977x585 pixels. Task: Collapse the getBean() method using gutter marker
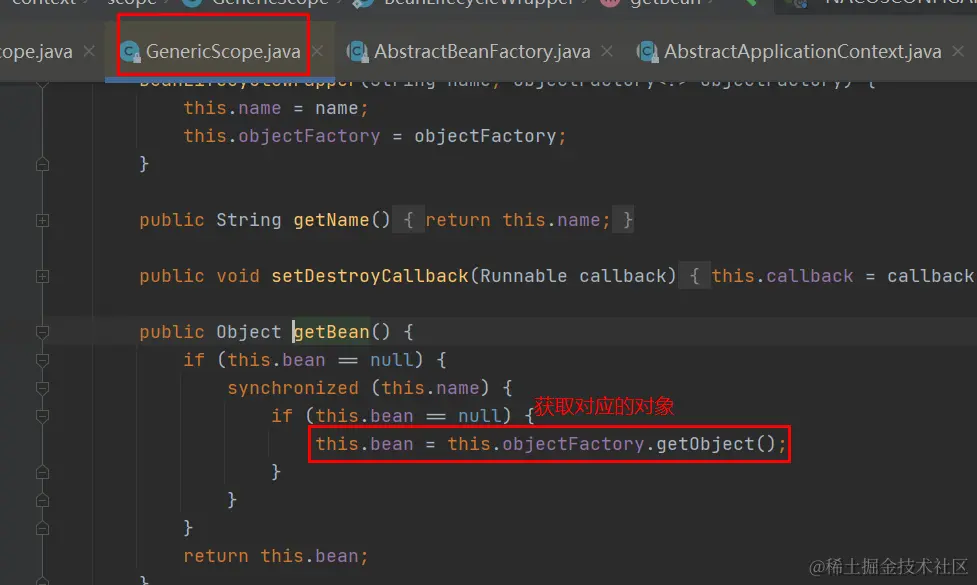point(42,332)
